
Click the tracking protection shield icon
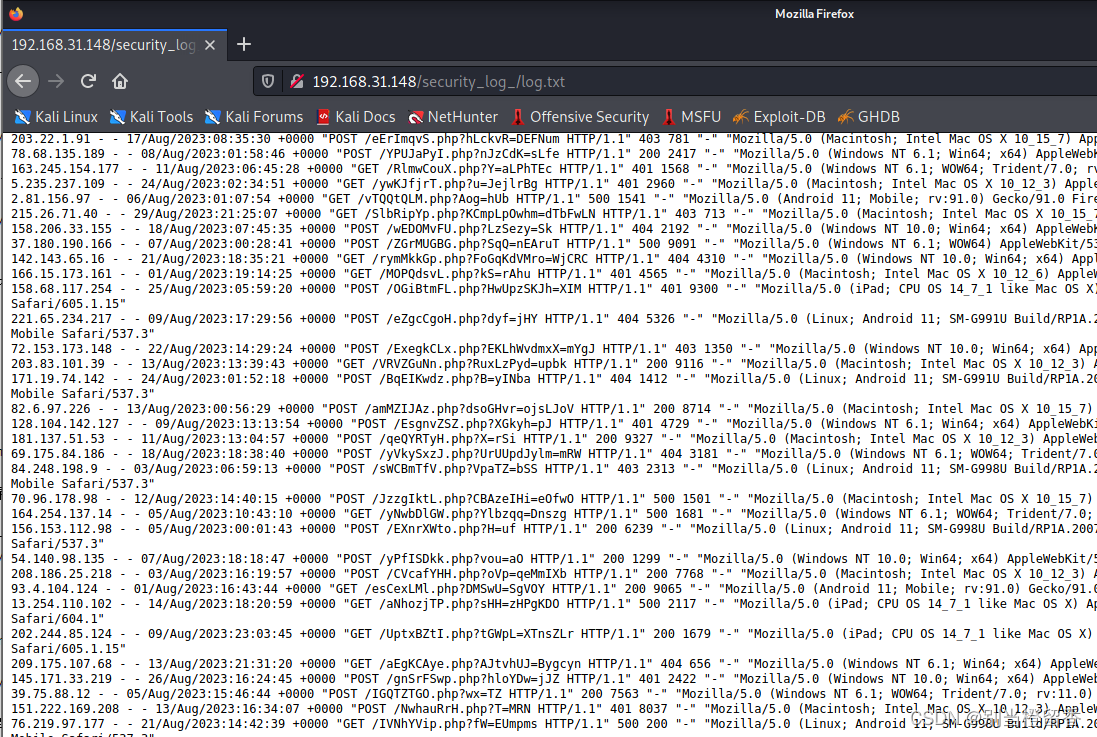[268, 81]
